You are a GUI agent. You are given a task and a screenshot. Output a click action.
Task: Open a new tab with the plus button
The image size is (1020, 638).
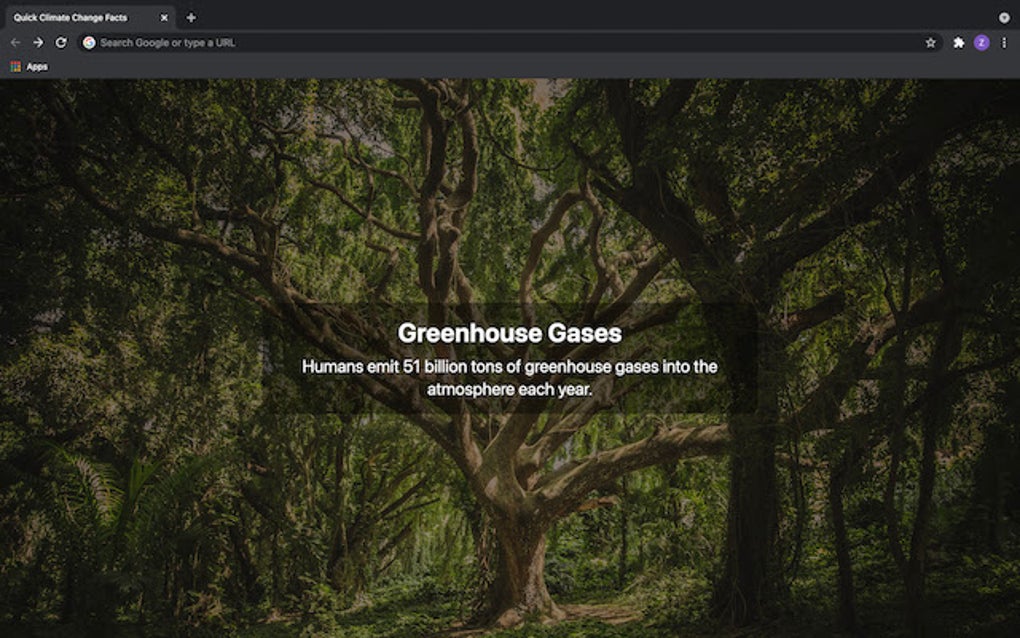pos(191,17)
